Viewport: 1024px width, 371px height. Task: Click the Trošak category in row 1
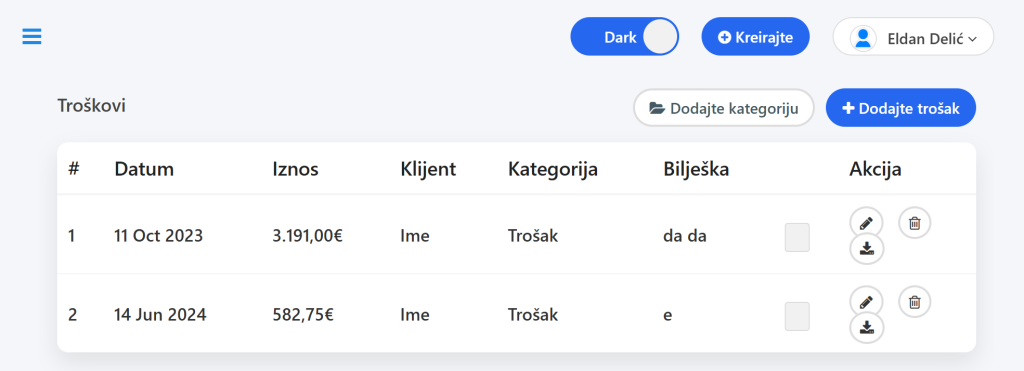[x=533, y=236]
